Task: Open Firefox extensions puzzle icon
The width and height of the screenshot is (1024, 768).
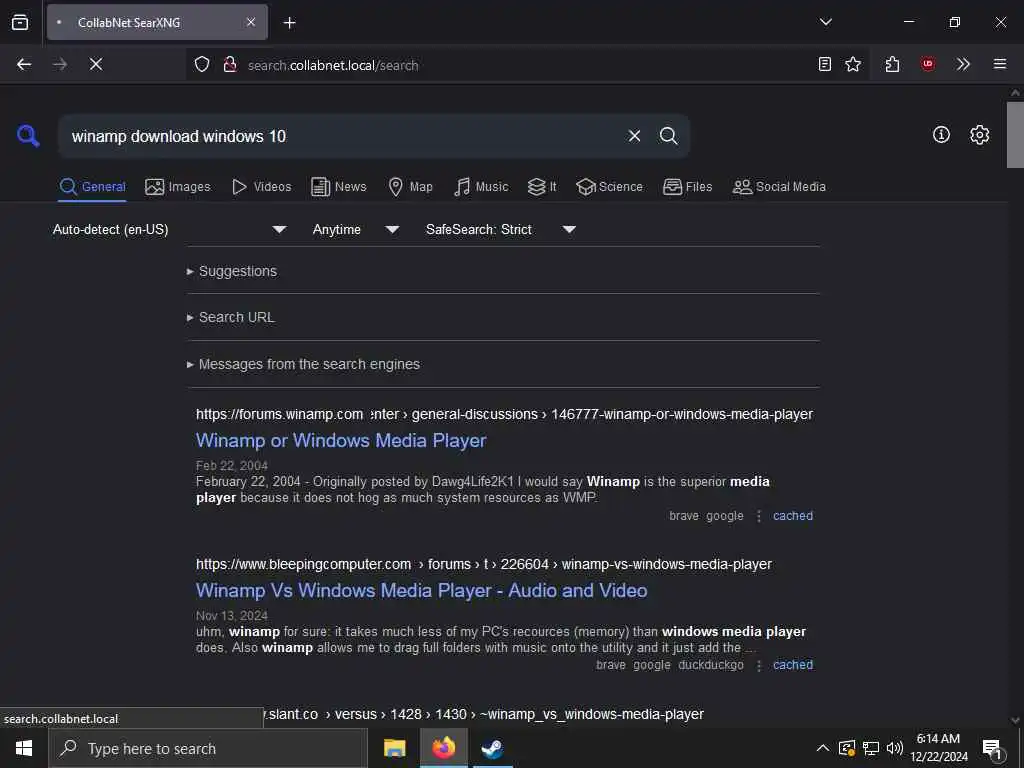Action: (x=892, y=64)
